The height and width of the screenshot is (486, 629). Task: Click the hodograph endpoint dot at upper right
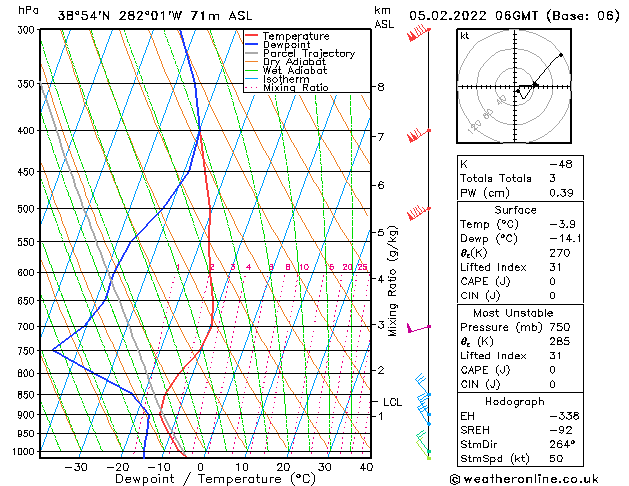561,55
